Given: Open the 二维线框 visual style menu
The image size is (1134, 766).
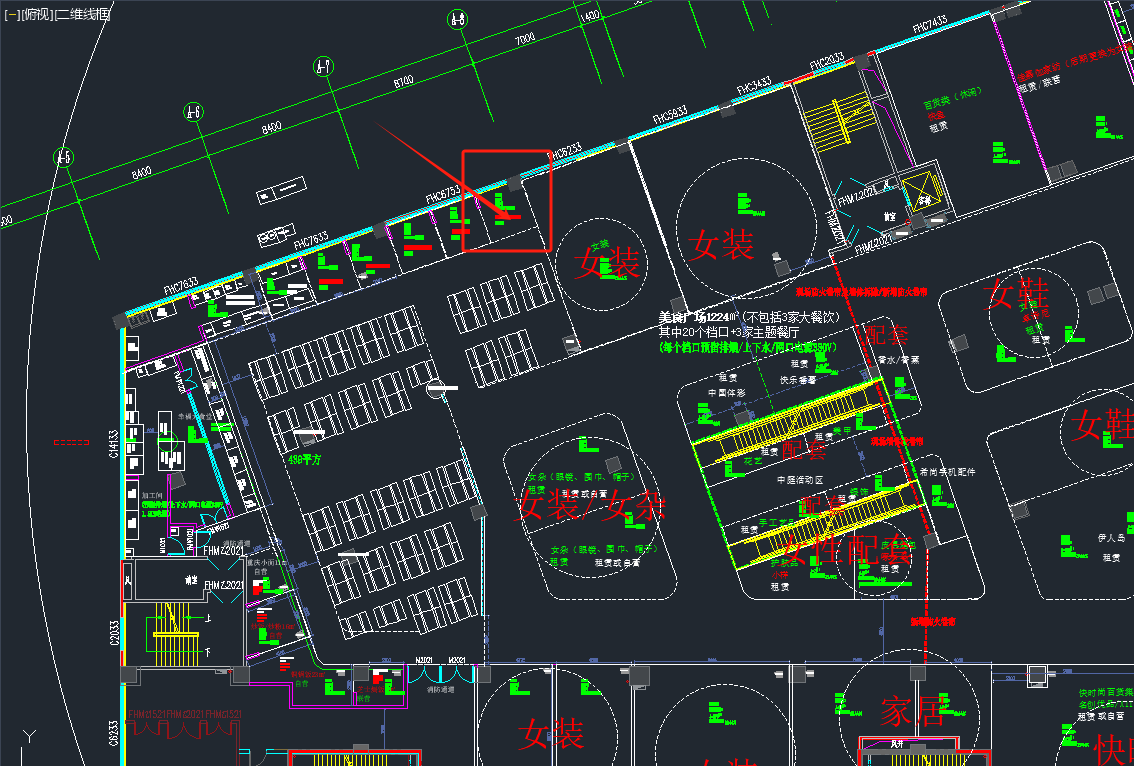Looking at the screenshot, I should coord(82,14).
